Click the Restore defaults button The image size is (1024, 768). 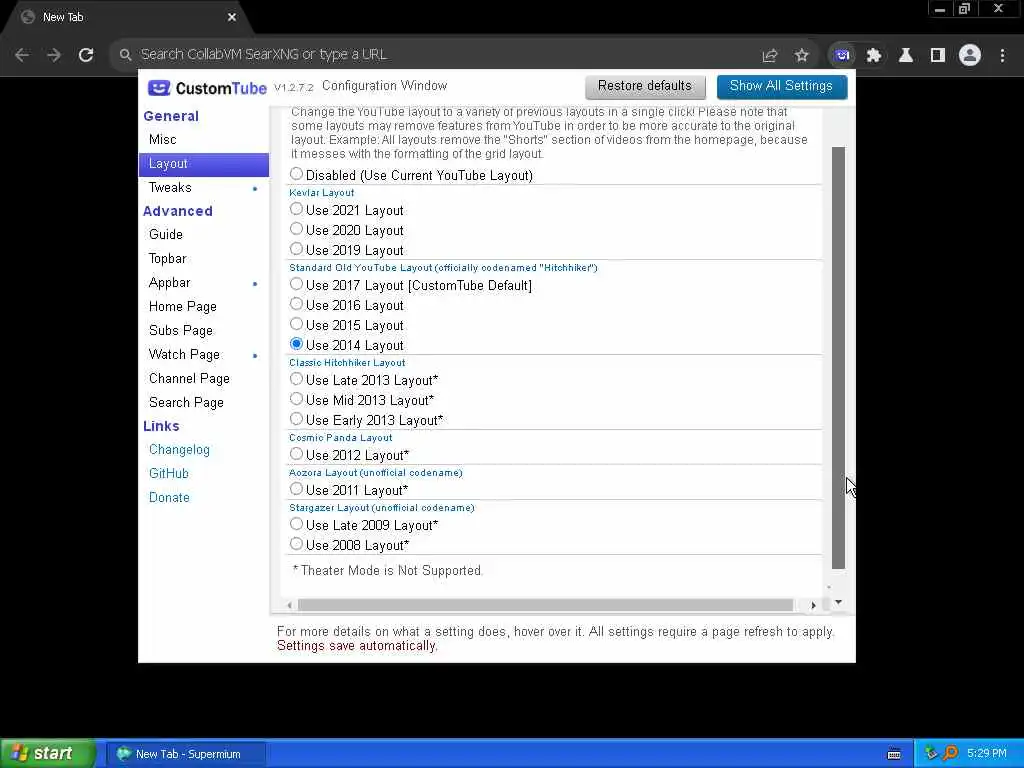[x=645, y=86]
